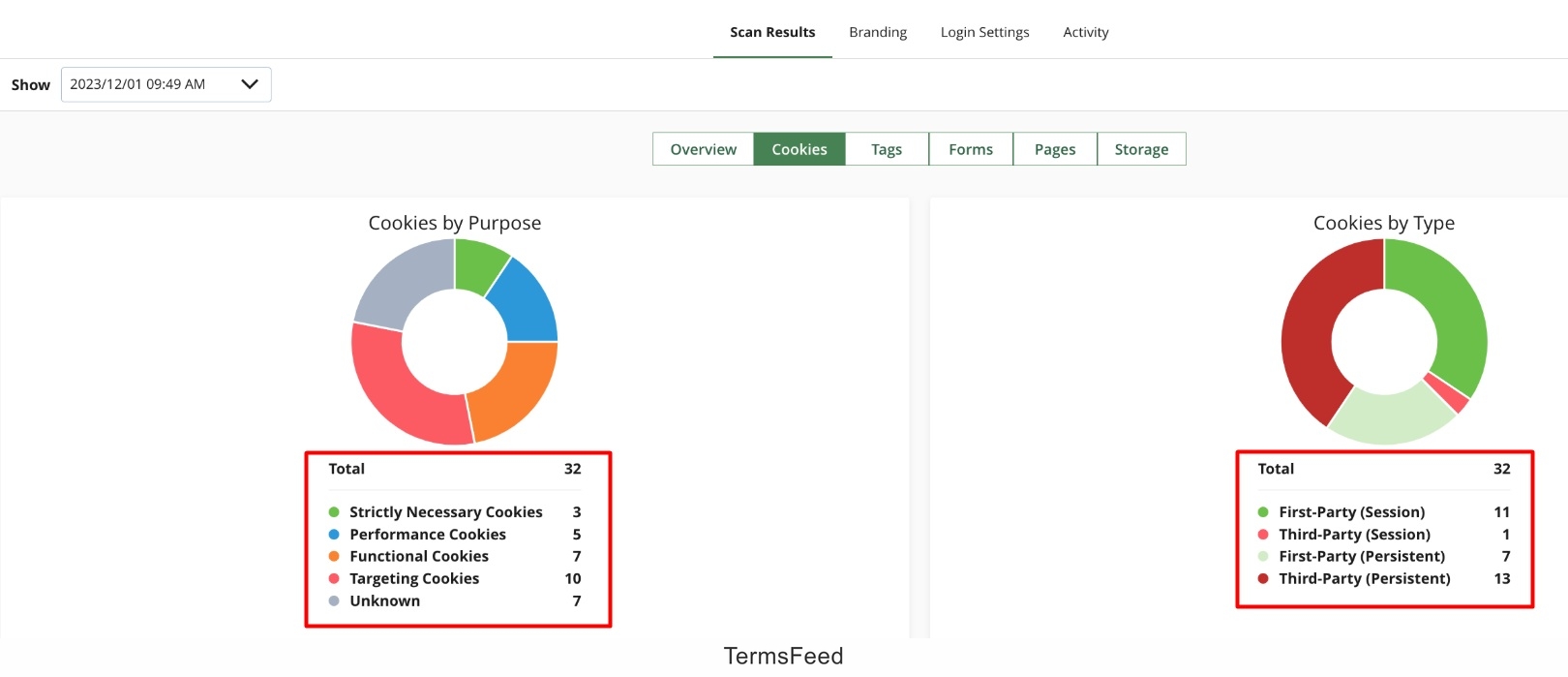Open the scan date dropdown

pyautogui.click(x=166, y=84)
